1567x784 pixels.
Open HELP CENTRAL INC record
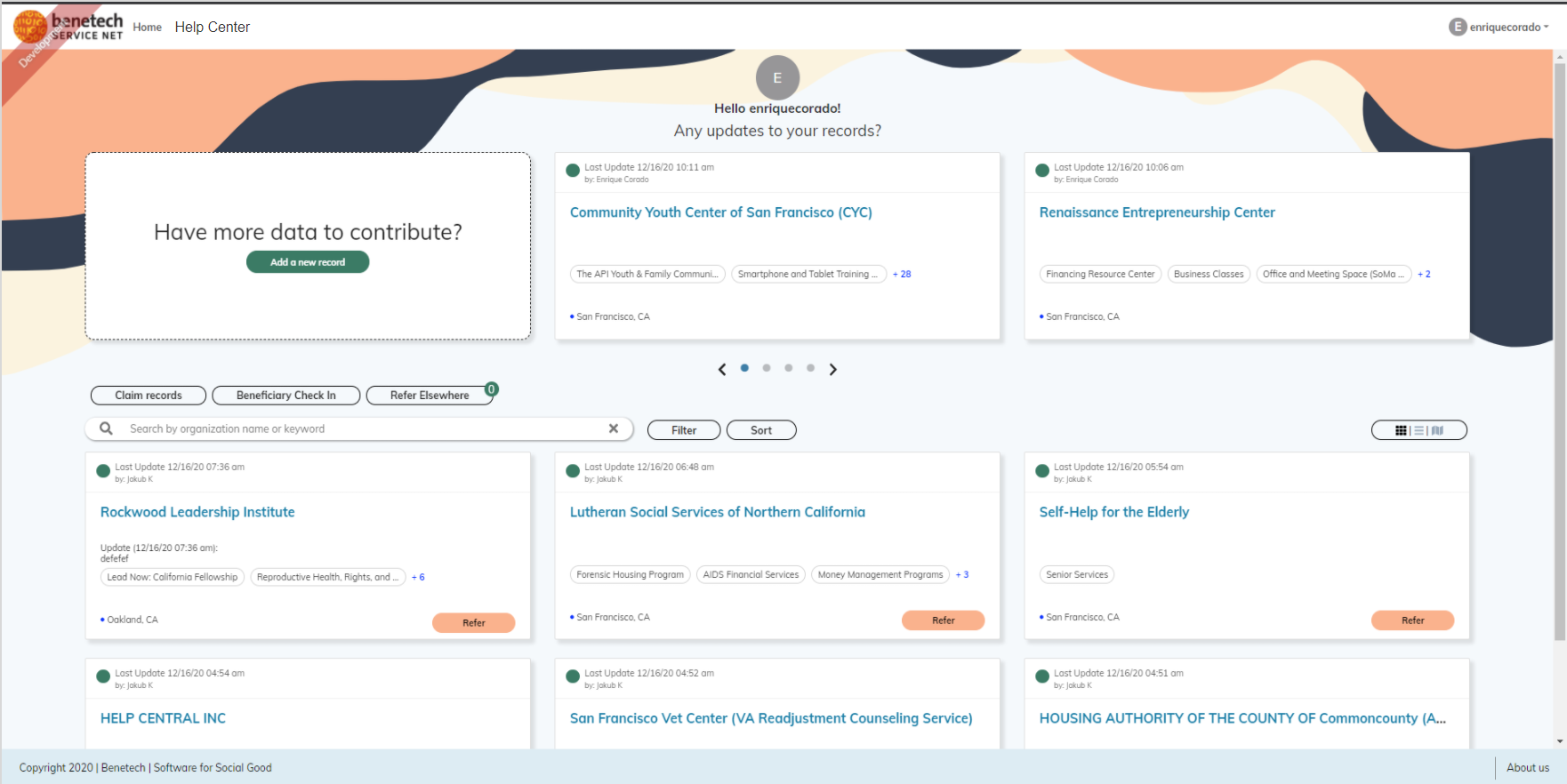(x=163, y=718)
